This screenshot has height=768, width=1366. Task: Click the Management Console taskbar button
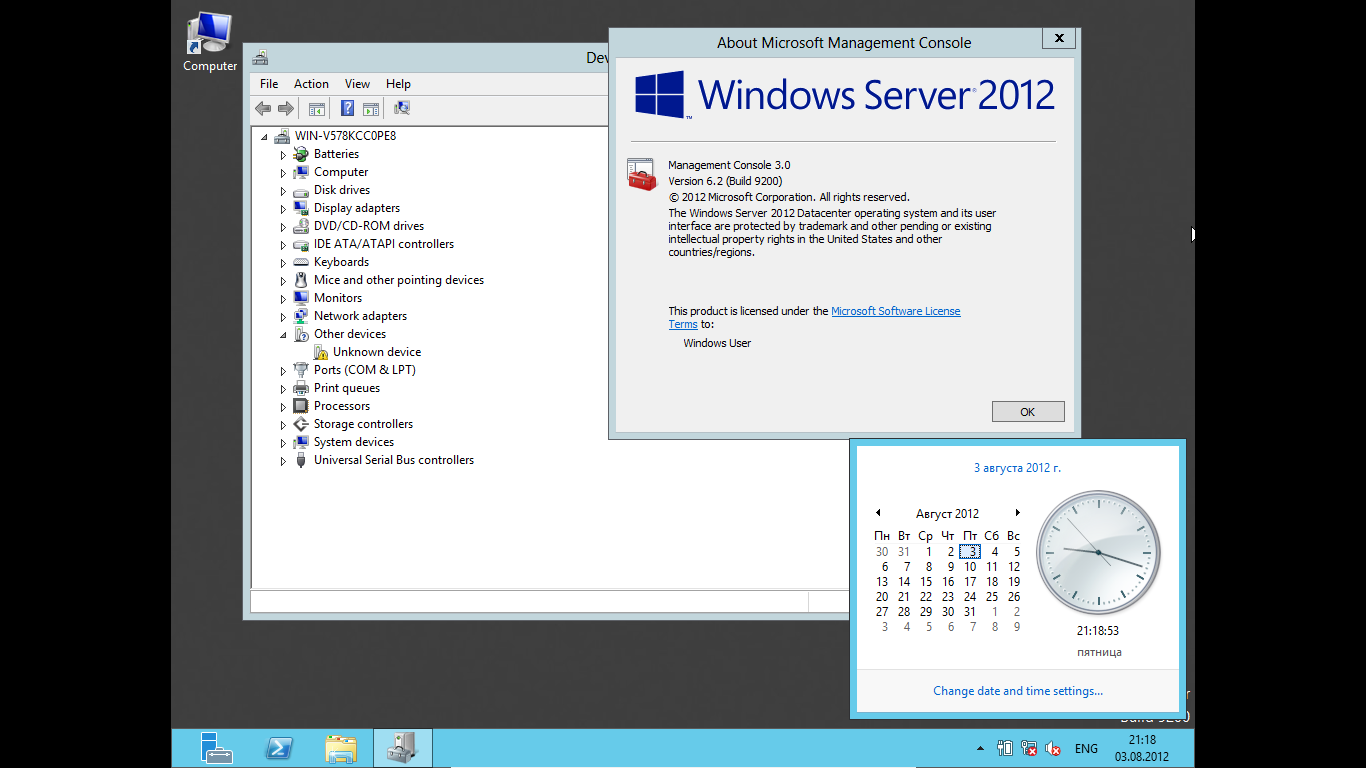[403, 748]
